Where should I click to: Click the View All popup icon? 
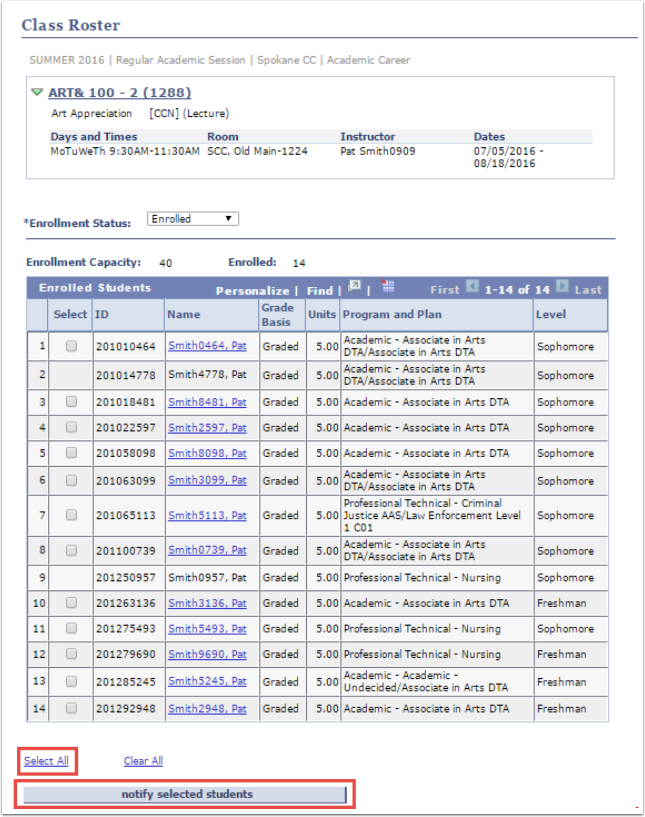pyautogui.click(x=354, y=286)
